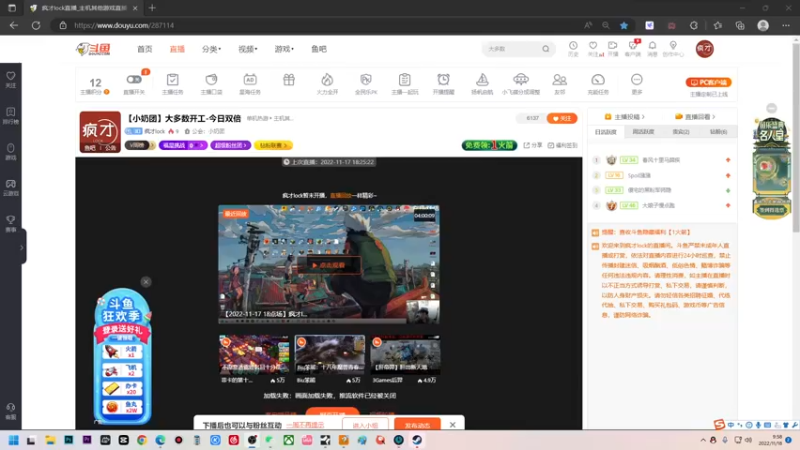Switch to the 日活跃度 tab
Viewport: 800px width, 450px height.
click(x=606, y=132)
